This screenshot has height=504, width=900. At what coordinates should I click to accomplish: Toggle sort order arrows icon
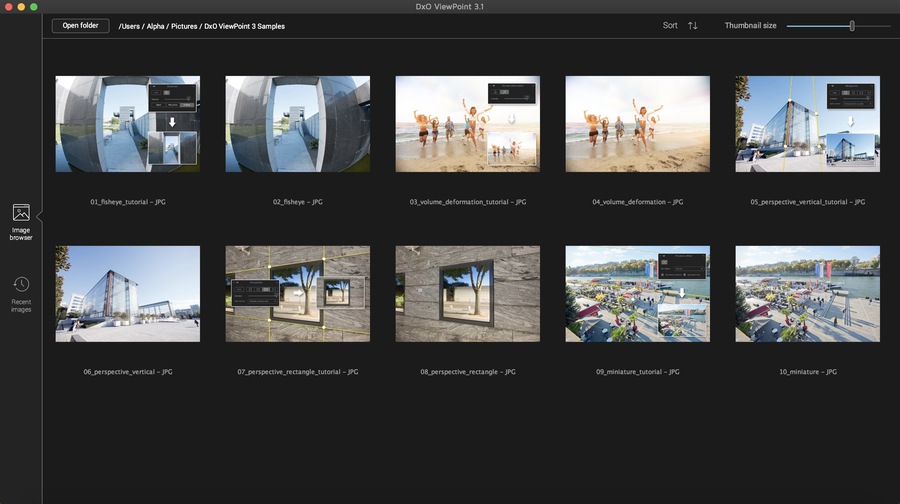pos(693,26)
